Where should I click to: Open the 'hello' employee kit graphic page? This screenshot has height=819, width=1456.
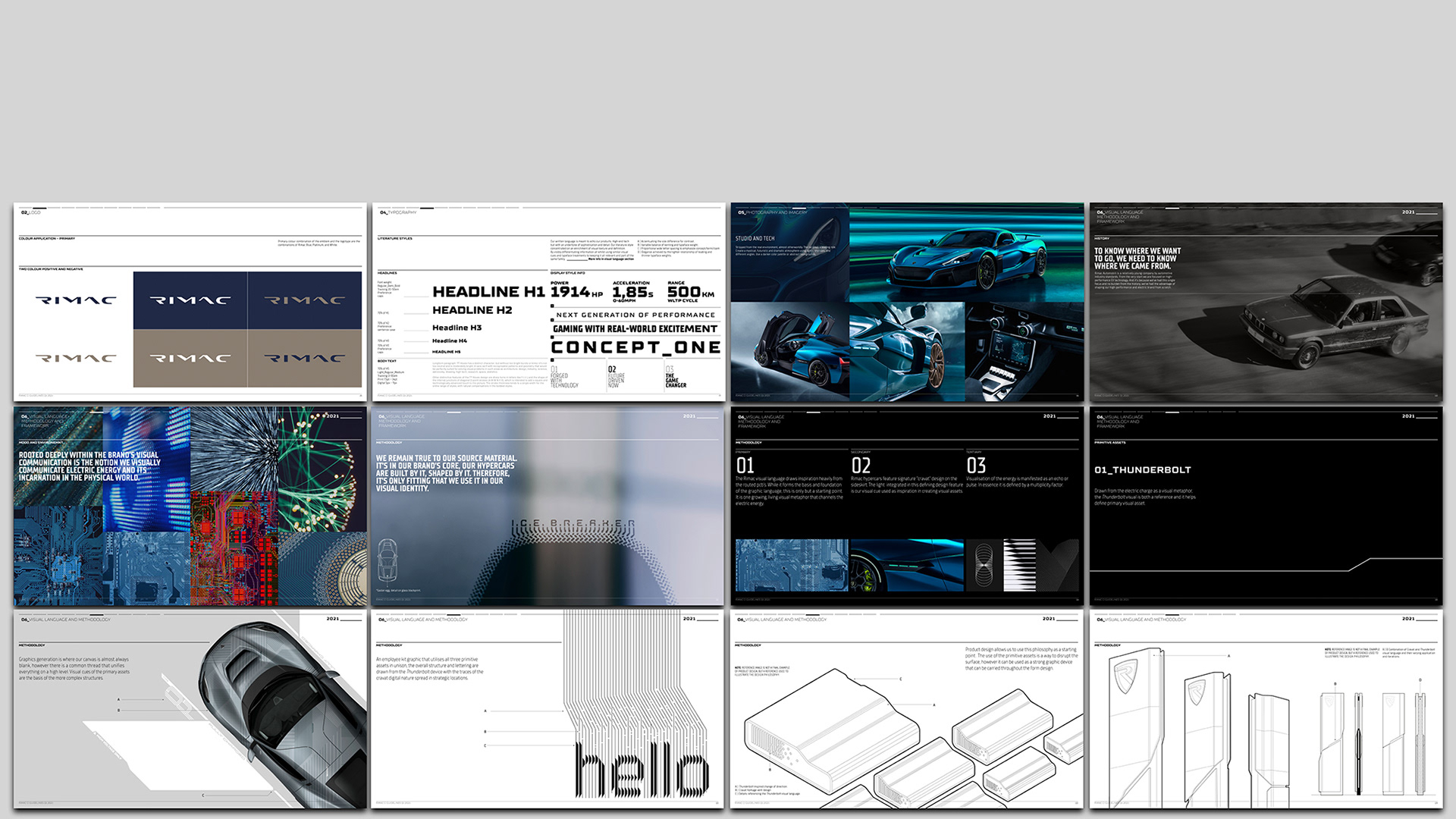click(548, 710)
